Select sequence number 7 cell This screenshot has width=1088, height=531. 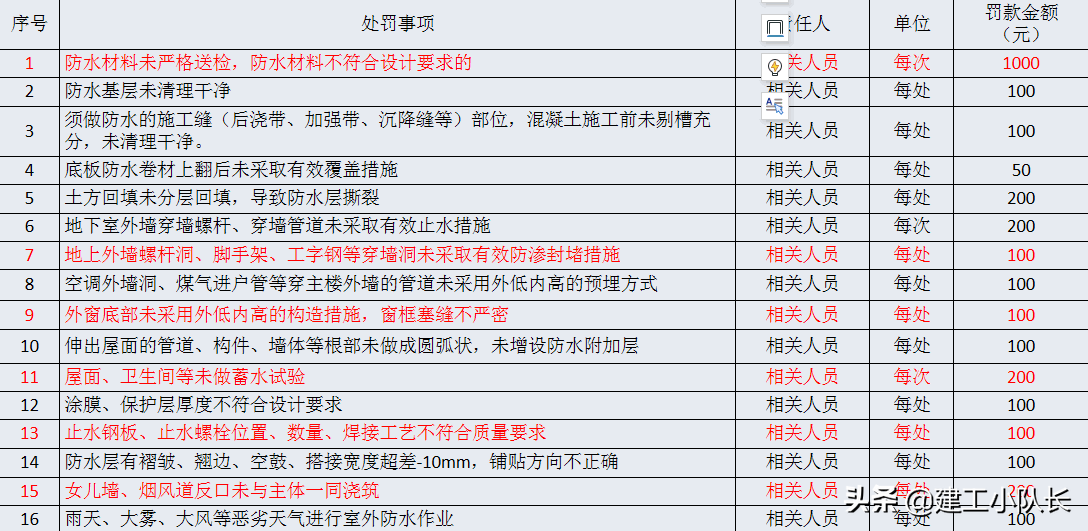(29, 255)
